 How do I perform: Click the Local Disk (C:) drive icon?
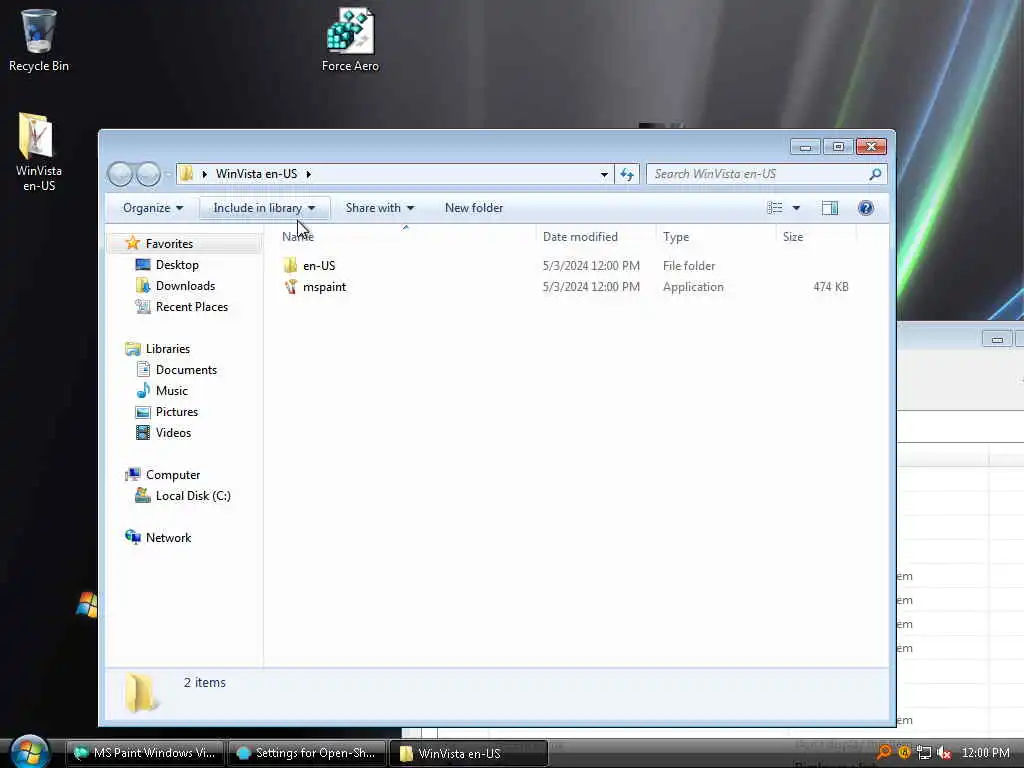tap(143, 496)
